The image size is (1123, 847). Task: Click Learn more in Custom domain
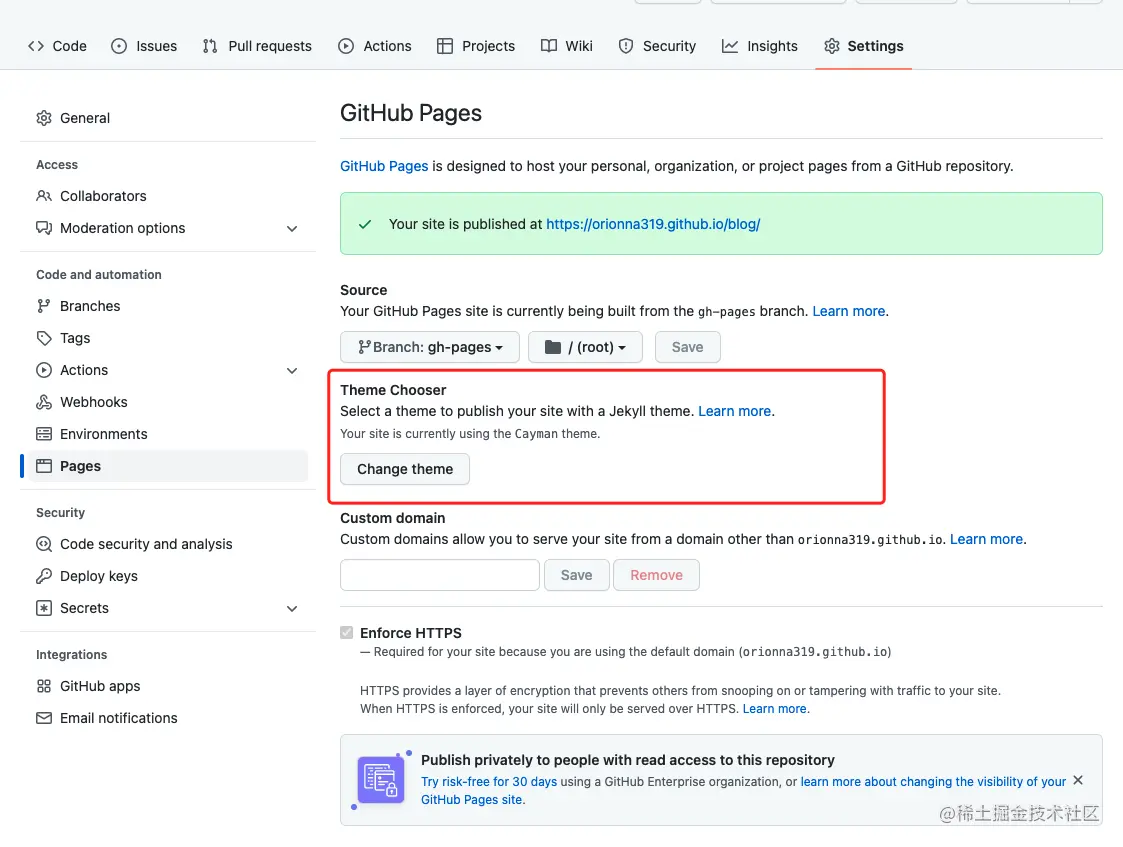[986, 539]
